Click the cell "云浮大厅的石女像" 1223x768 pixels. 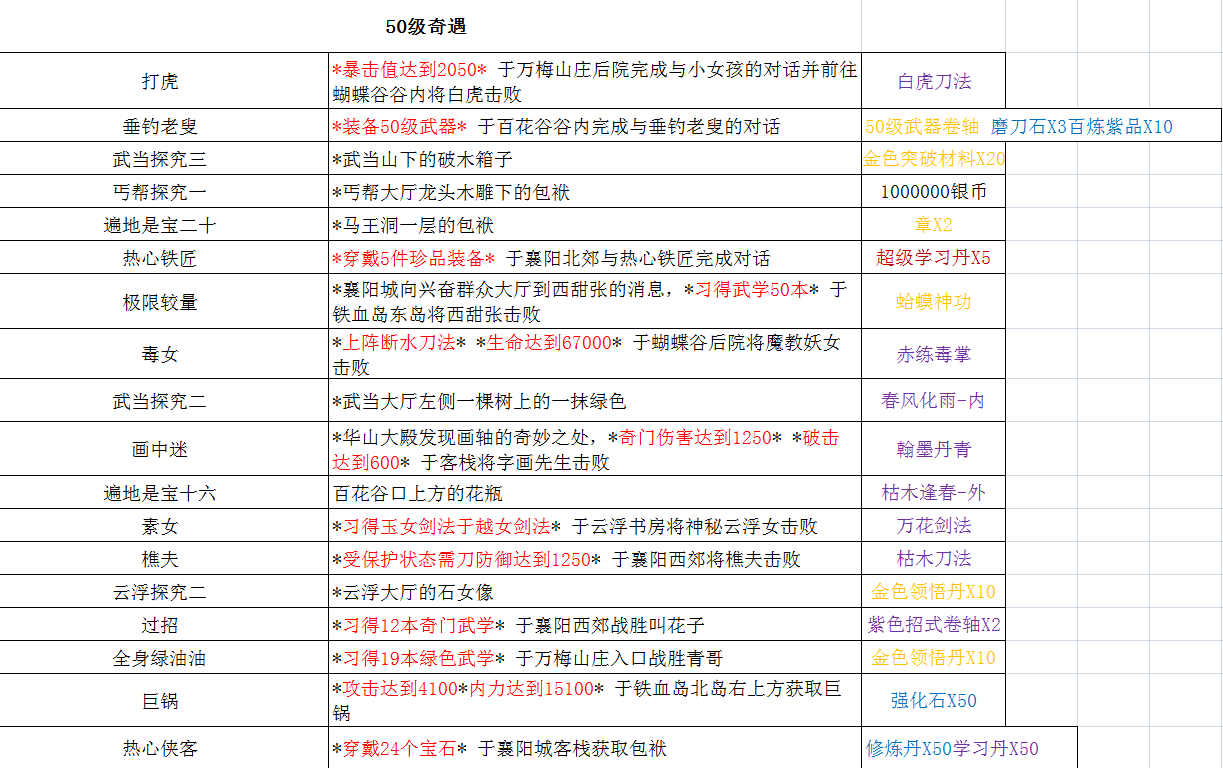pyautogui.click(x=595, y=592)
